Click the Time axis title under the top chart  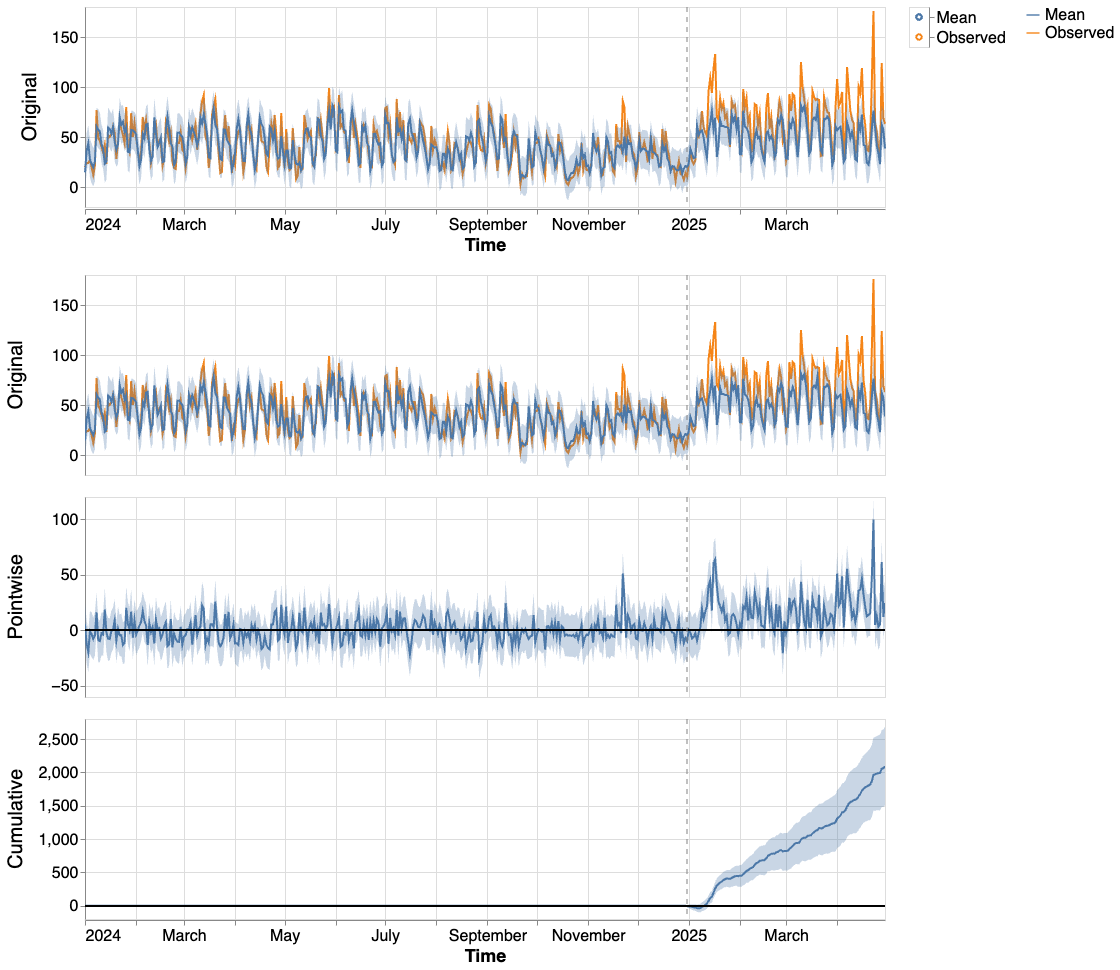click(485, 245)
